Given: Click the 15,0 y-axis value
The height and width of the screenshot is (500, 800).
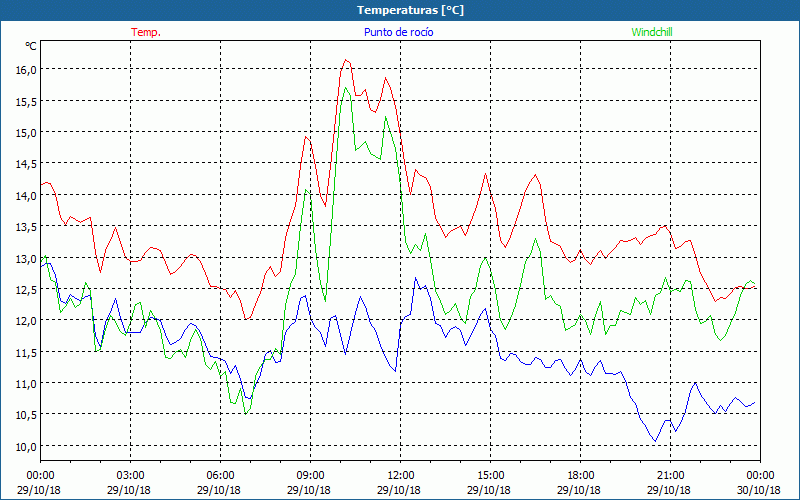Looking at the screenshot, I should [x=26, y=133].
